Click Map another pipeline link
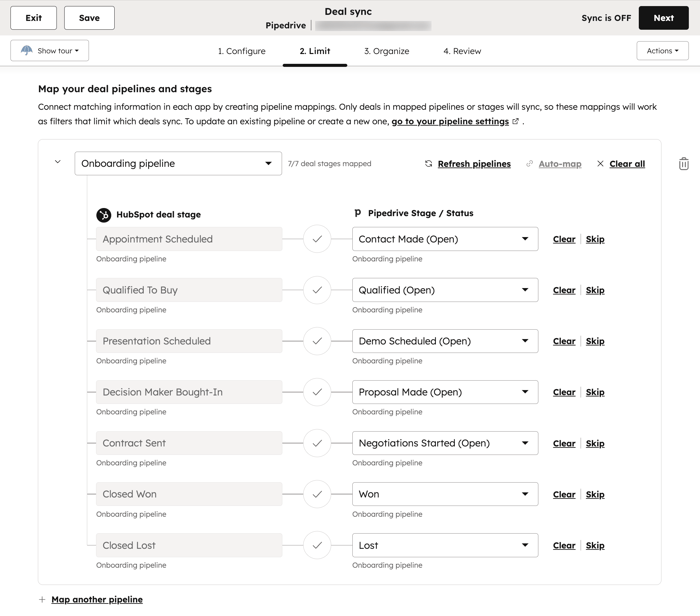The width and height of the screenshot is (700, 616). click(x=97, y=599)
